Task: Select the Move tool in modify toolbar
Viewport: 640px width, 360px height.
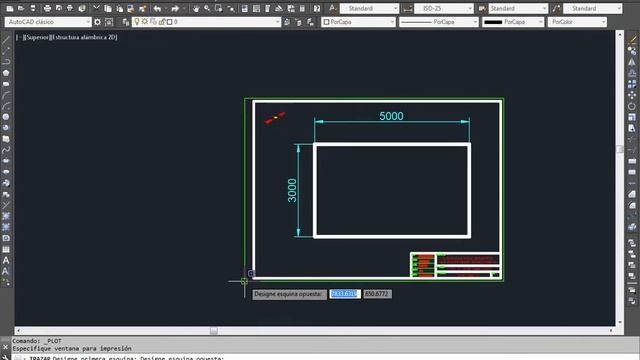Action: click(x=632, y=95)
